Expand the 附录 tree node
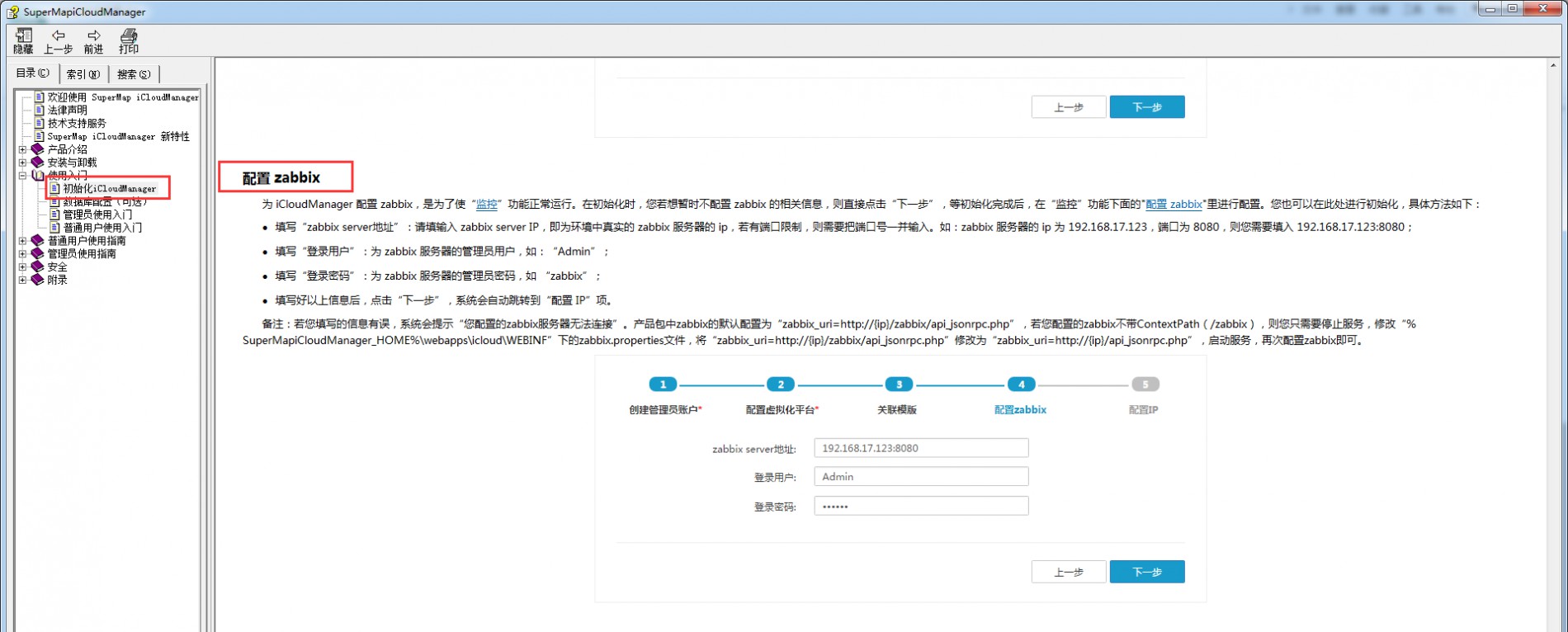 [x=23, y=281]
